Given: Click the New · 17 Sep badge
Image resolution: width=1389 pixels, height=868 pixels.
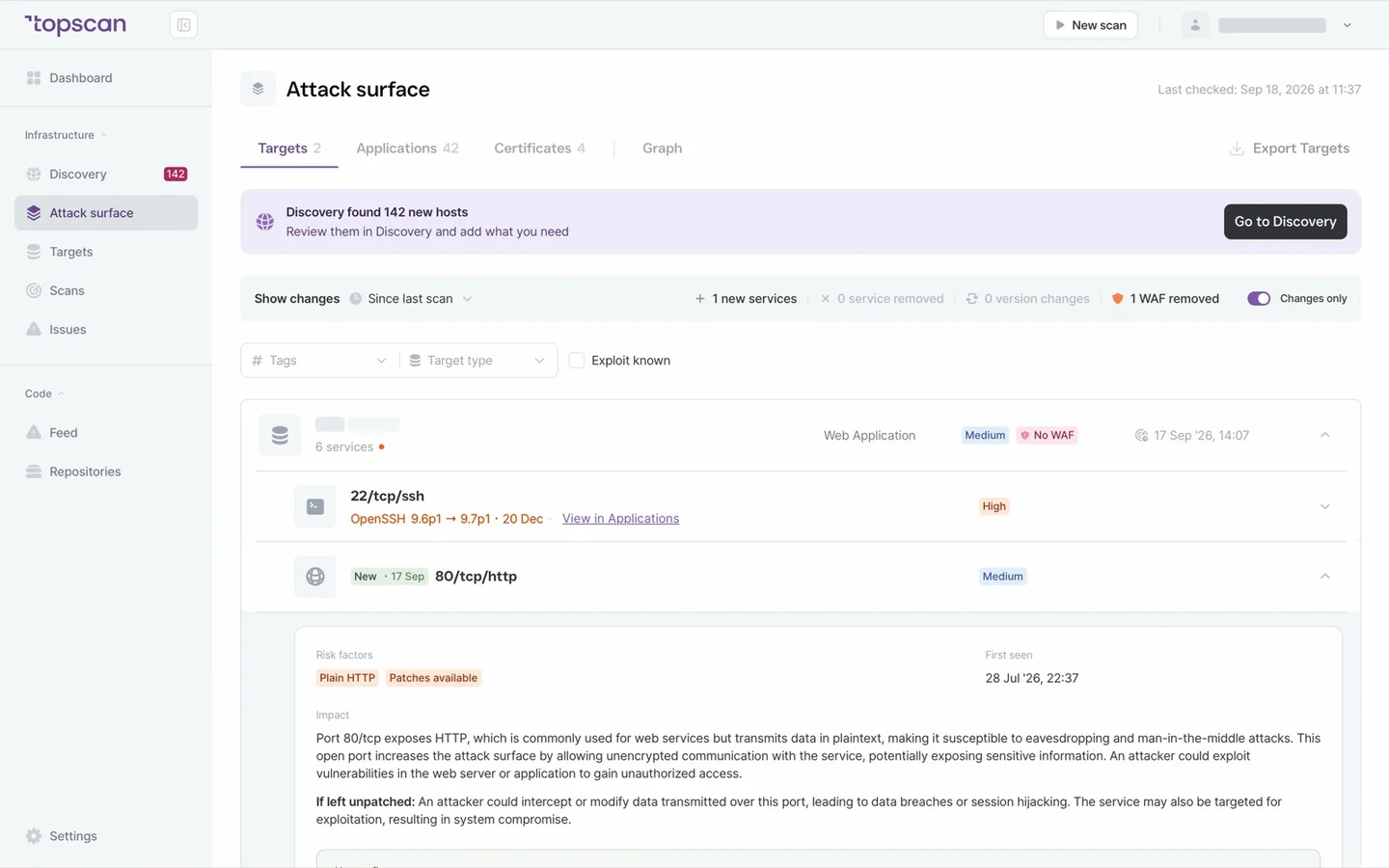Looking at the screenshot, I should (x=389, y=577).
